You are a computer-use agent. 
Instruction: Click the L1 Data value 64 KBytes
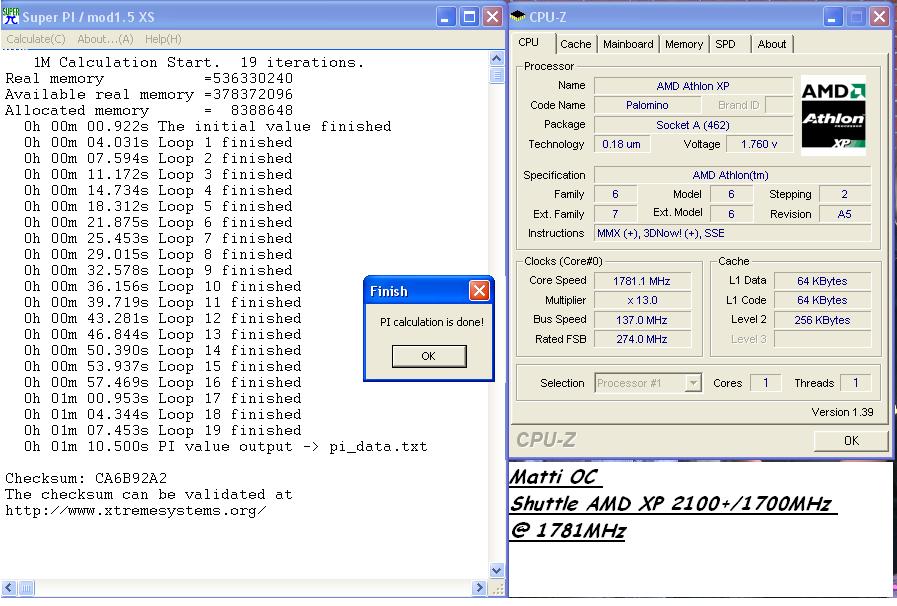click(x=822, y=281)
